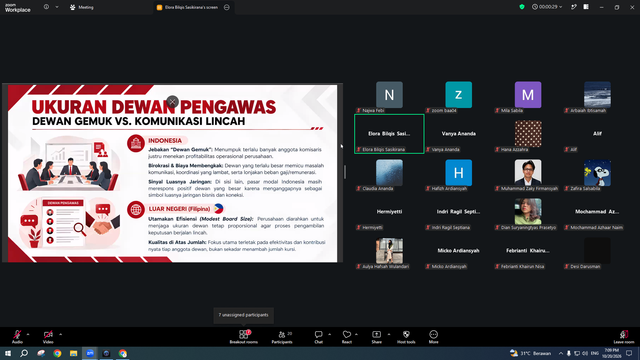Show hidden system tray icons
Viewport: 640px width, 360px height.
point(561,353)
